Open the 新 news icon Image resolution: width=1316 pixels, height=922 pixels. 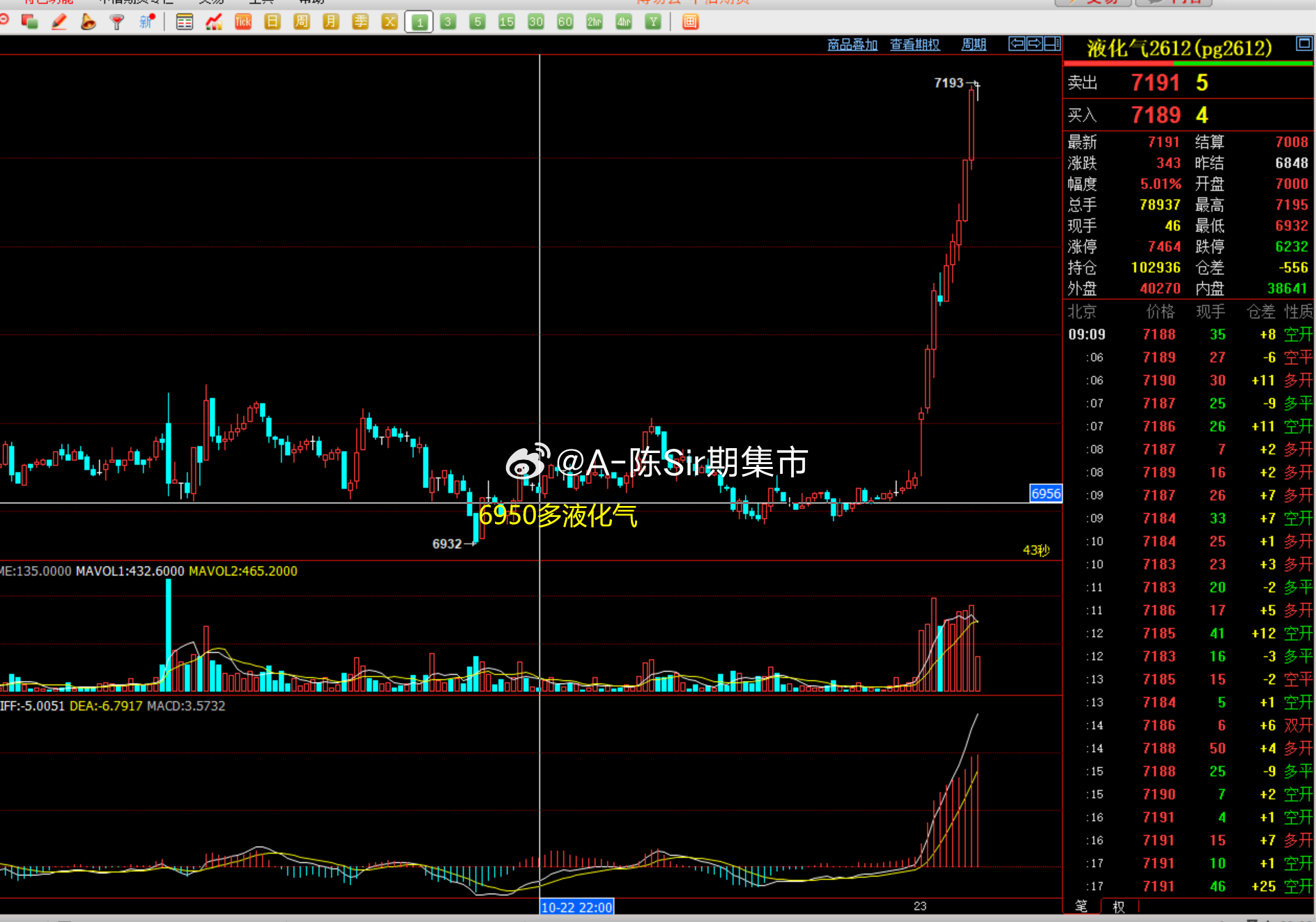pos(146,22)
